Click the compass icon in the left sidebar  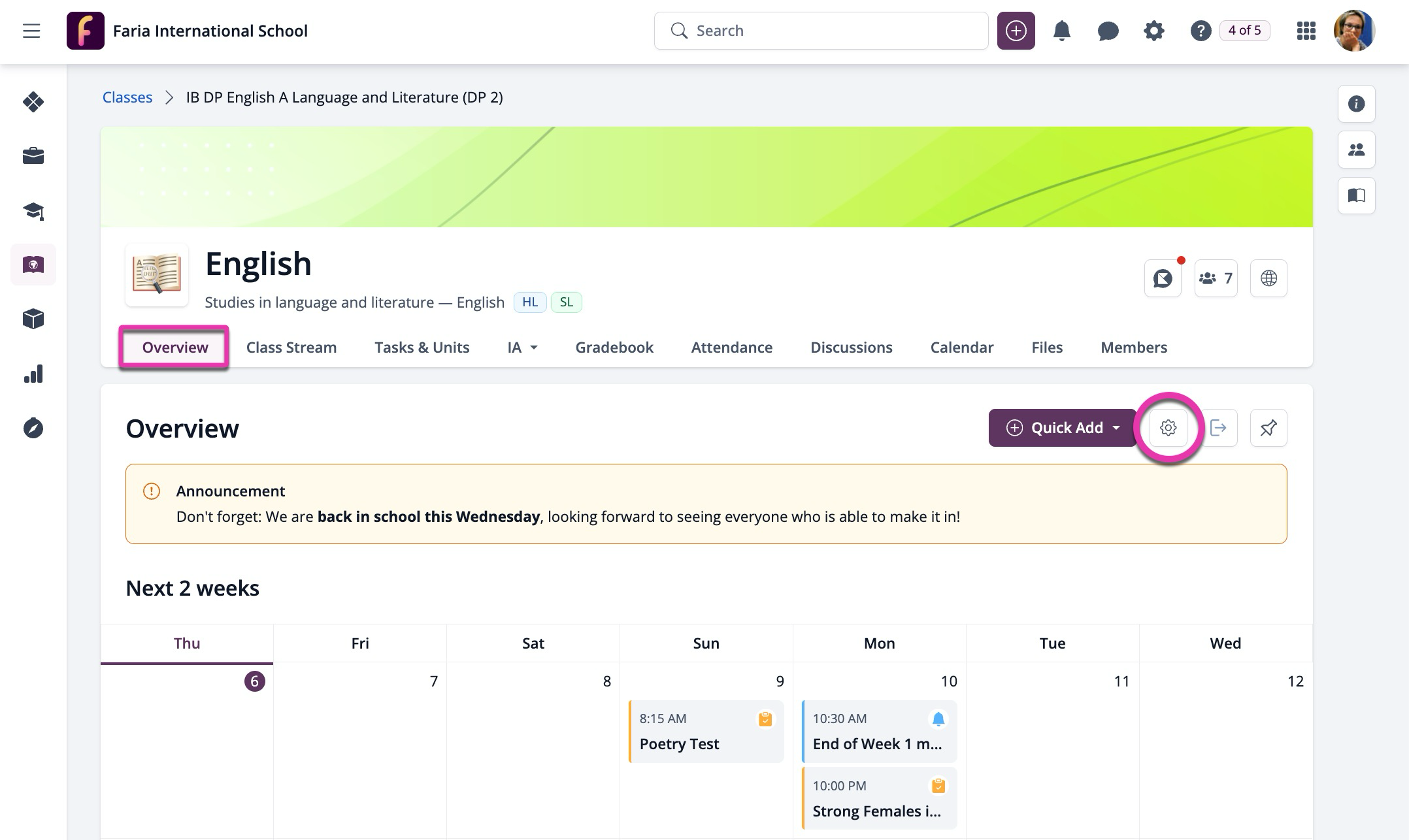33,428
